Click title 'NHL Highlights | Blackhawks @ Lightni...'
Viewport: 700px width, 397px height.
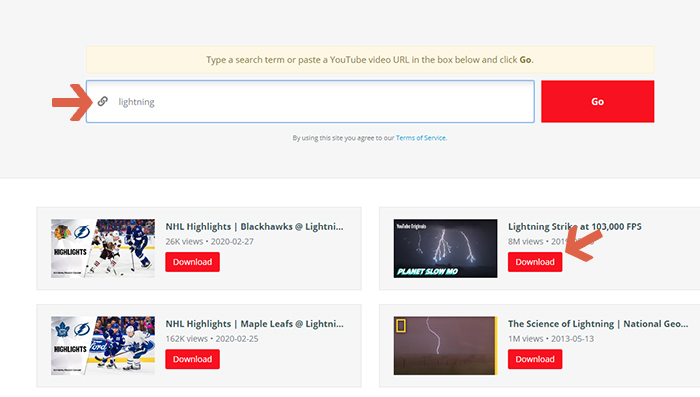(x=254, y=226)
